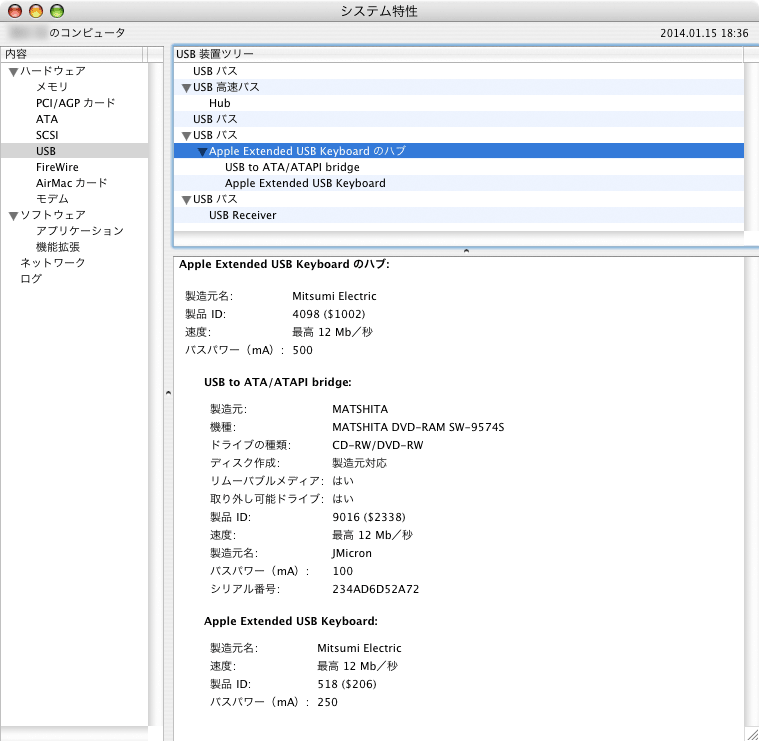Click the Mitsumi Electric value under hub details
Screen dimensions: 759x741
tap(334, 296)
